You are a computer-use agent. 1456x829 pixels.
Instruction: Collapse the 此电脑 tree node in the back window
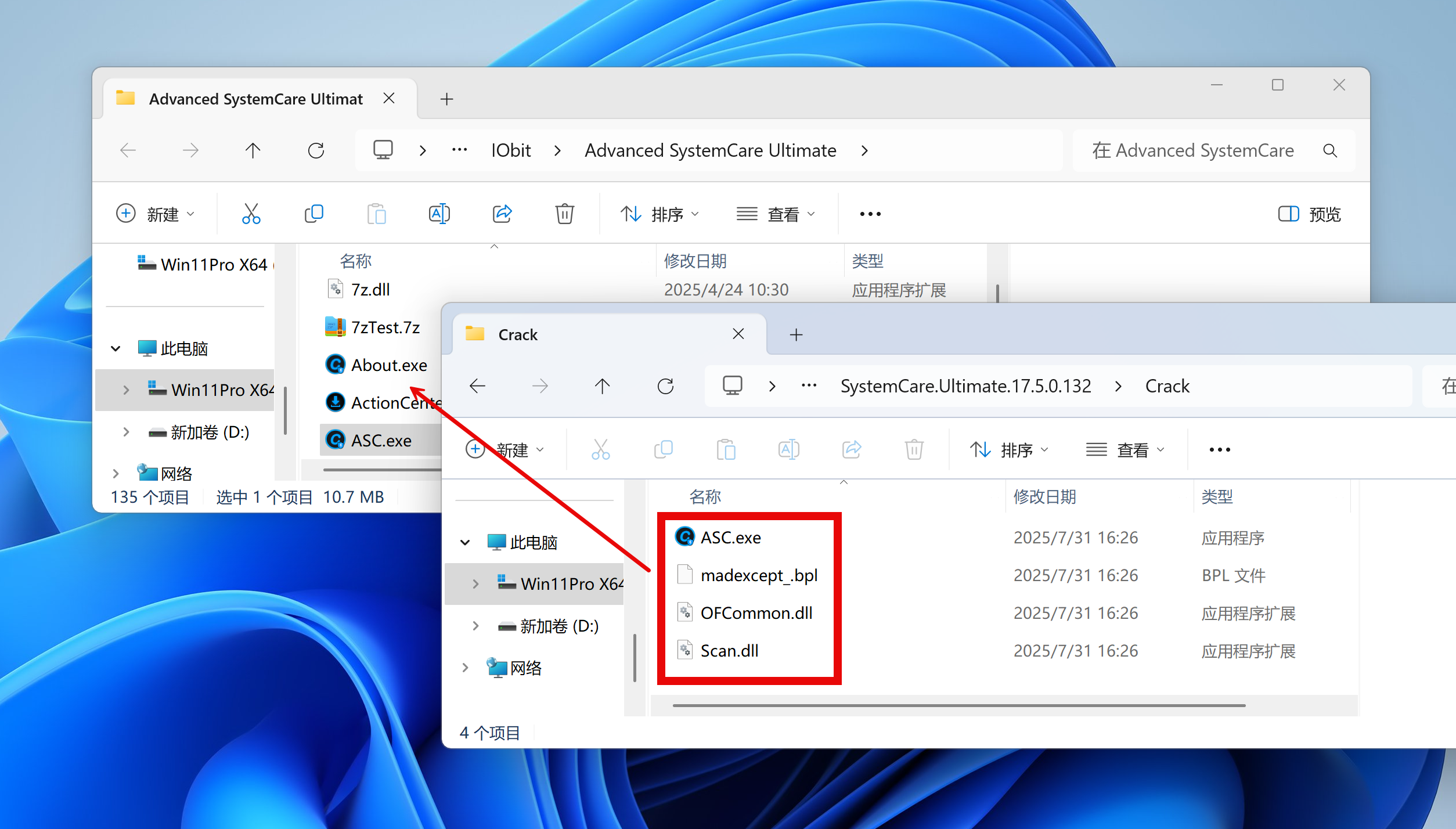click(116, 348)
